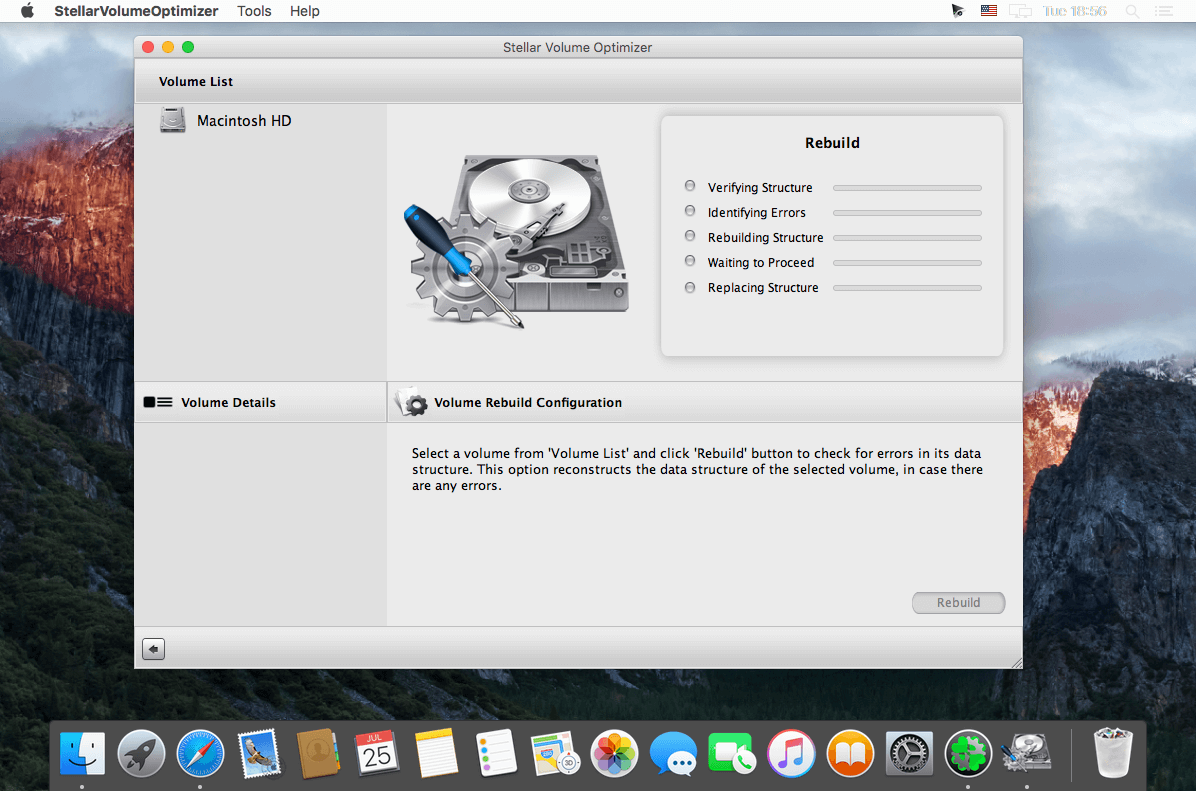The image size is (1196, 791).
Task: Click Waiting to Proceed radio indicator
Action: coord(690,261)
